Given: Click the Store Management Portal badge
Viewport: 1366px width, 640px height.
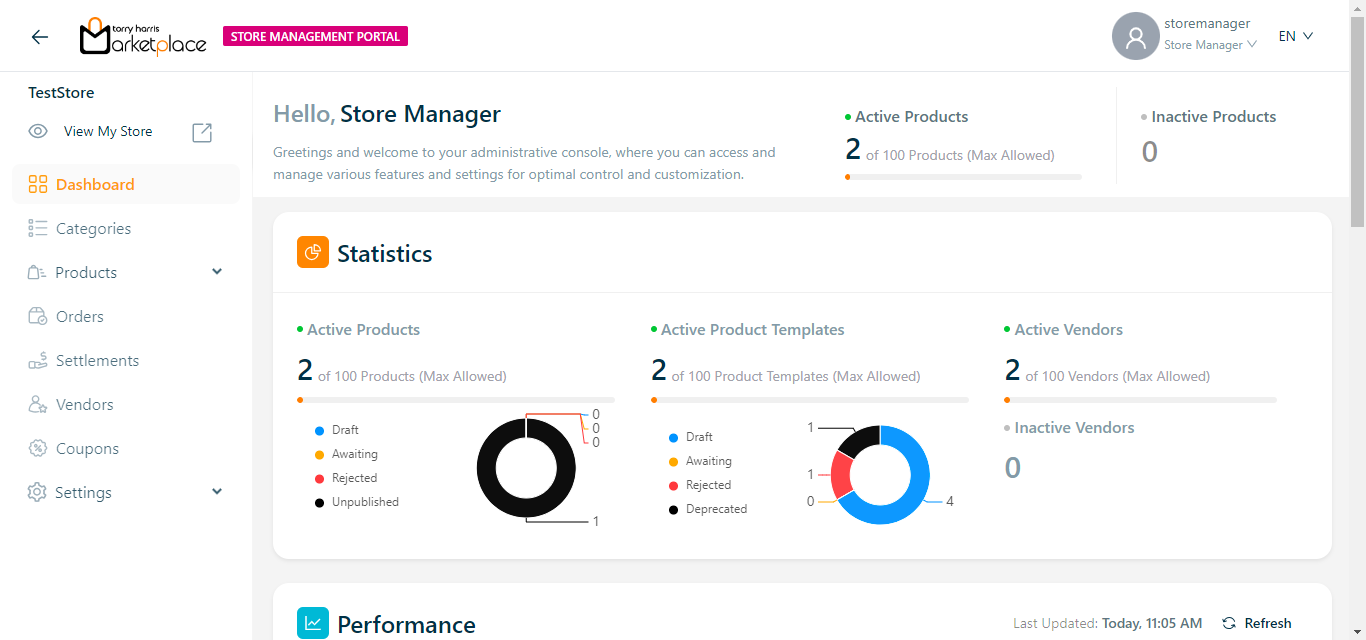Looking at the screenshot, I should point(315,37).
